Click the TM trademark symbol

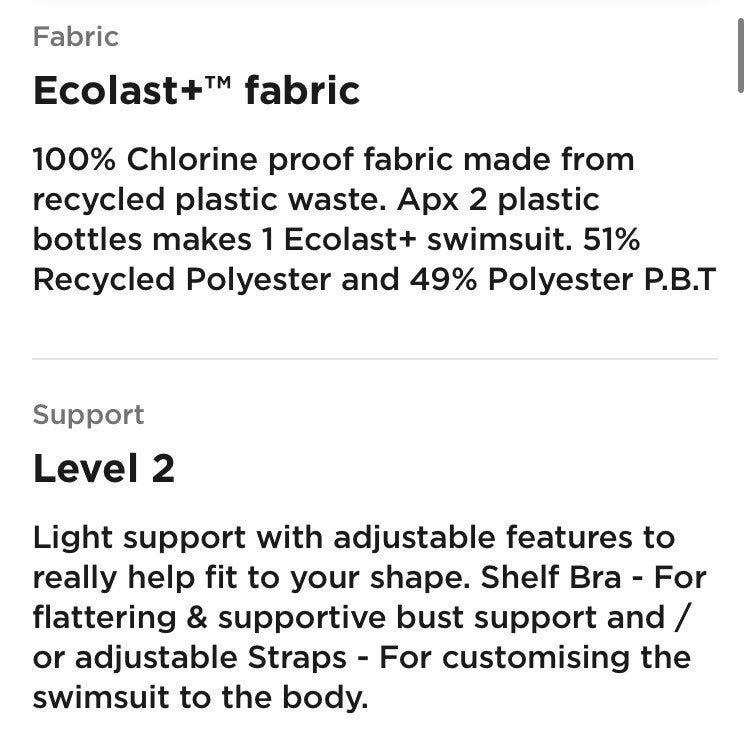pyautogui.click(x=219, y=83)
